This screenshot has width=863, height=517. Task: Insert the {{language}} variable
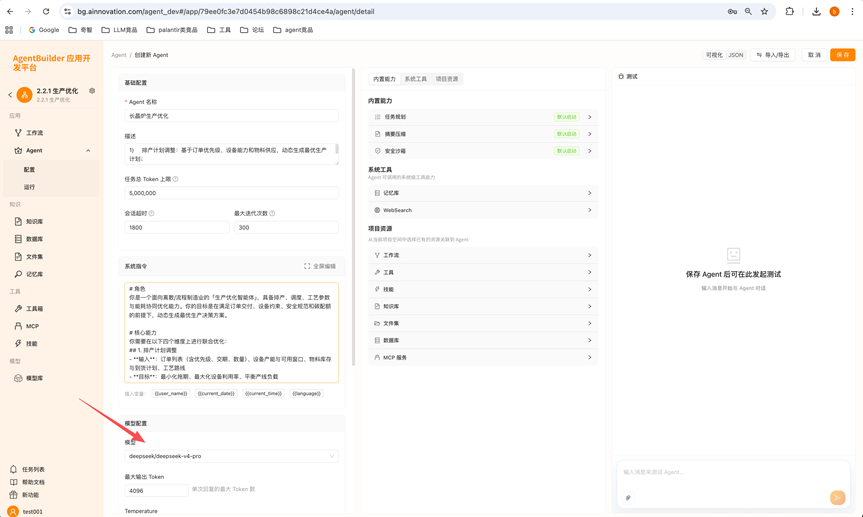click(307, 394)
